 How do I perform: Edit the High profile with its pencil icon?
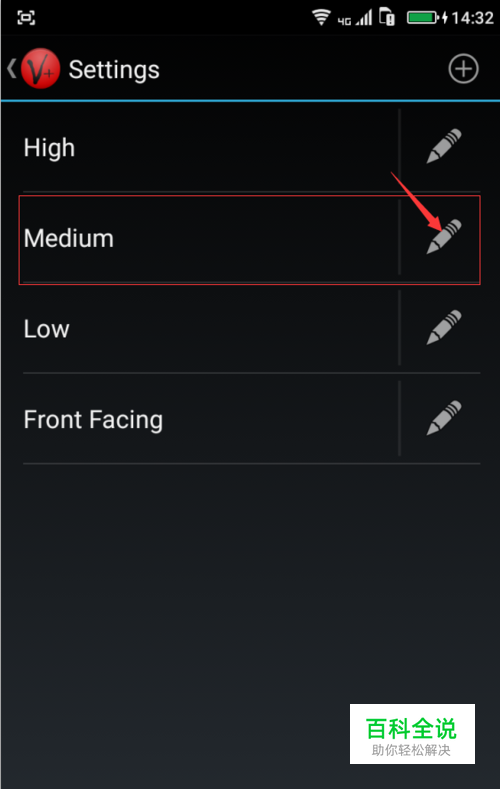click(444, 146)
